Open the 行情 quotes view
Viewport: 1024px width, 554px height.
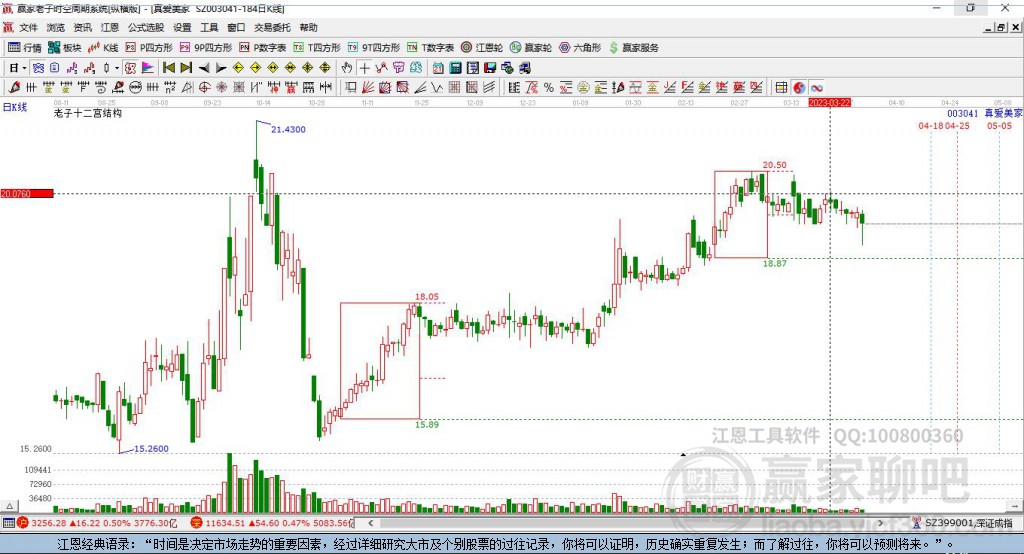pos(24,48)
